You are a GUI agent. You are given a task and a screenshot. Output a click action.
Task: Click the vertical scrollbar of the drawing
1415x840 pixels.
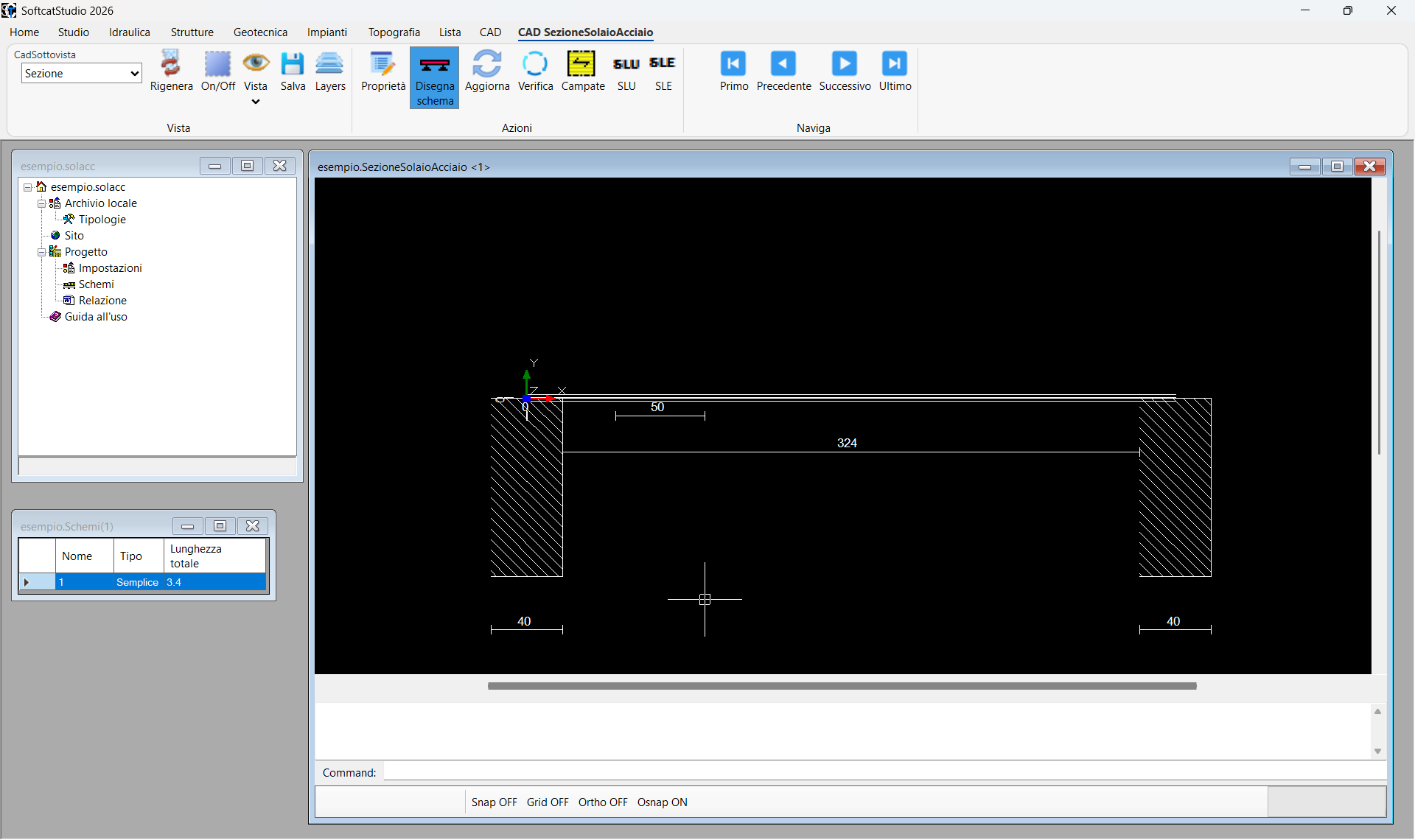1379,343
